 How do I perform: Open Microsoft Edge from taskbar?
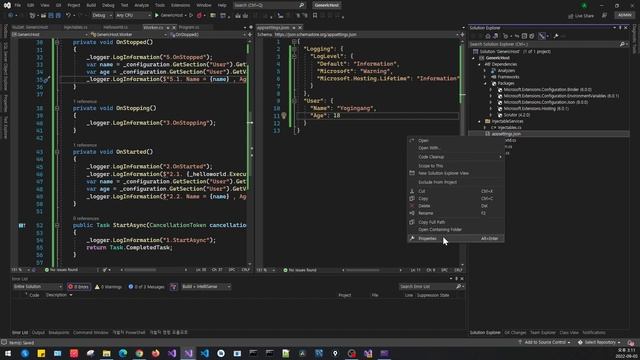(x=123, y=353)
